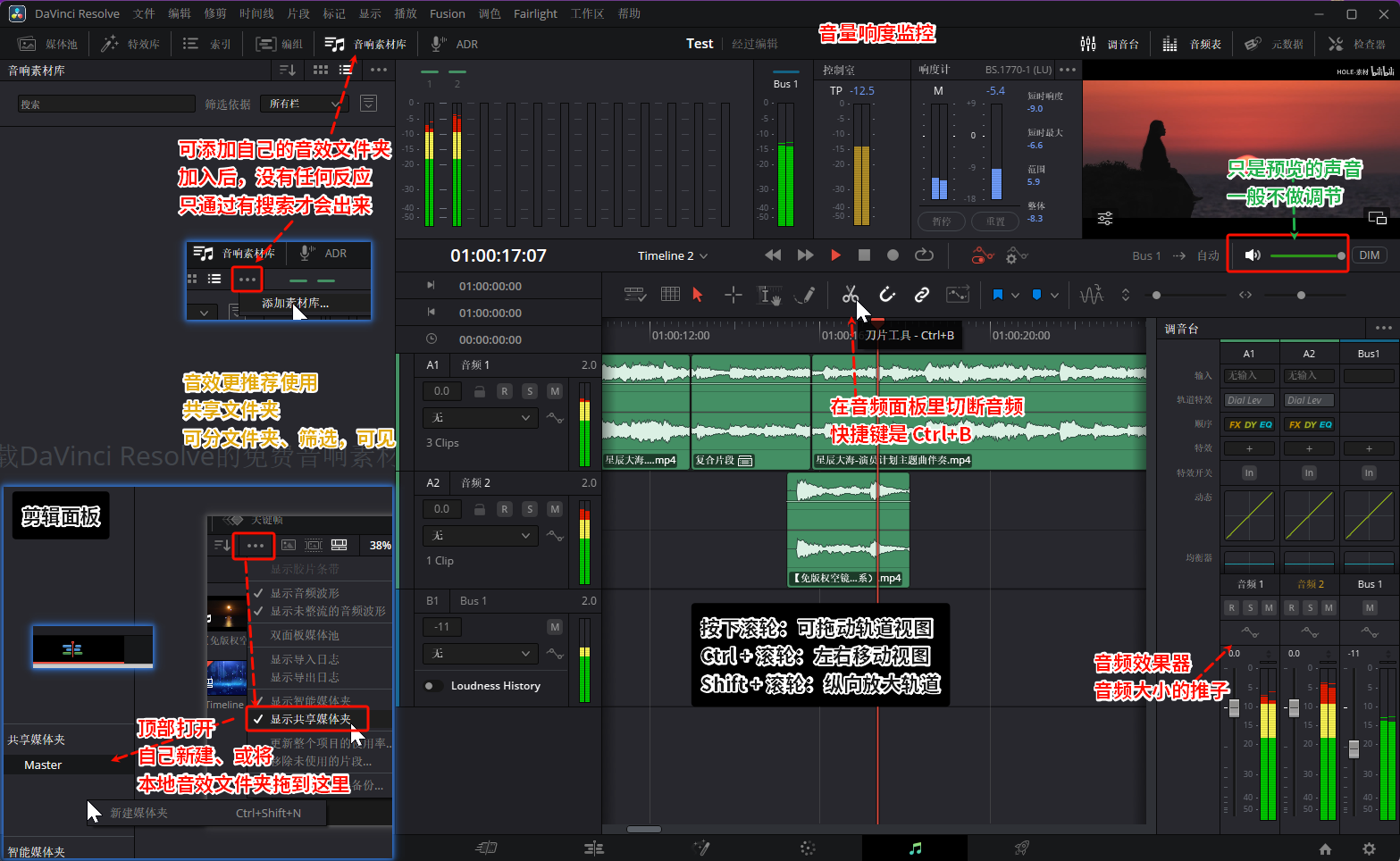Toggle loop playback button
Screen dimensions: 1400x861
click(x=924, y=255)
